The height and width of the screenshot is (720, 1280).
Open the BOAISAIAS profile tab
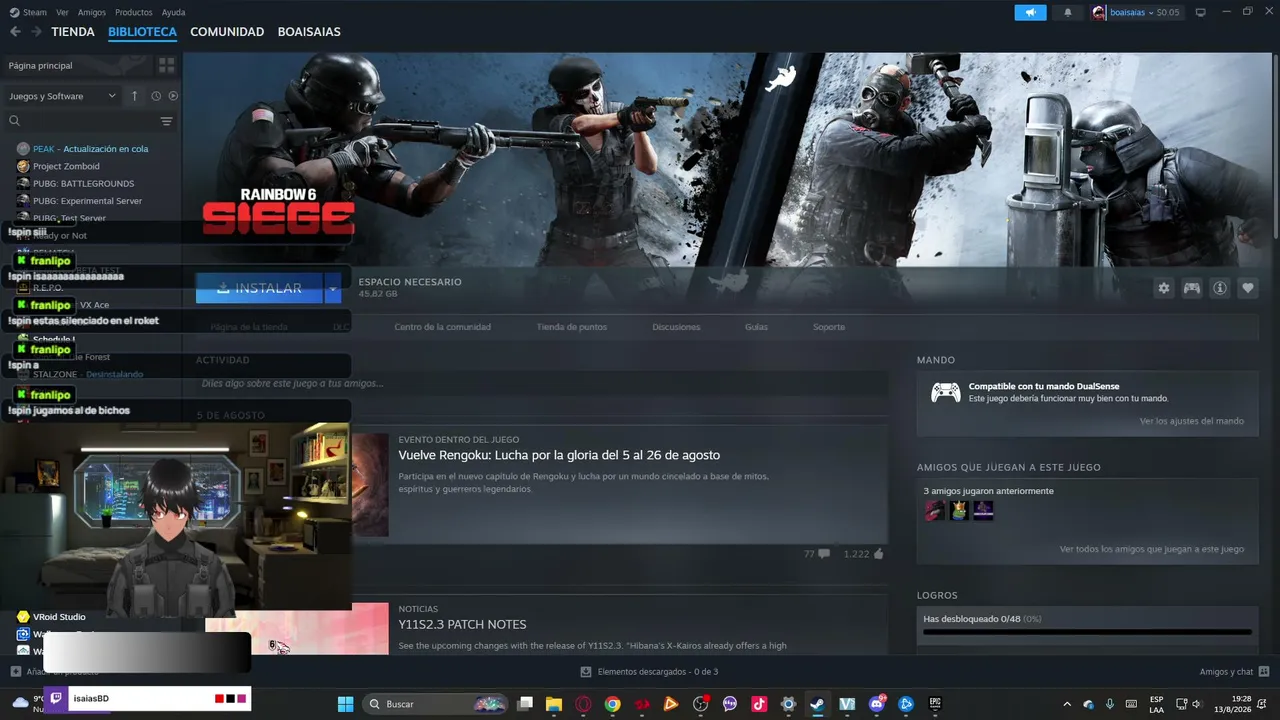309,32
